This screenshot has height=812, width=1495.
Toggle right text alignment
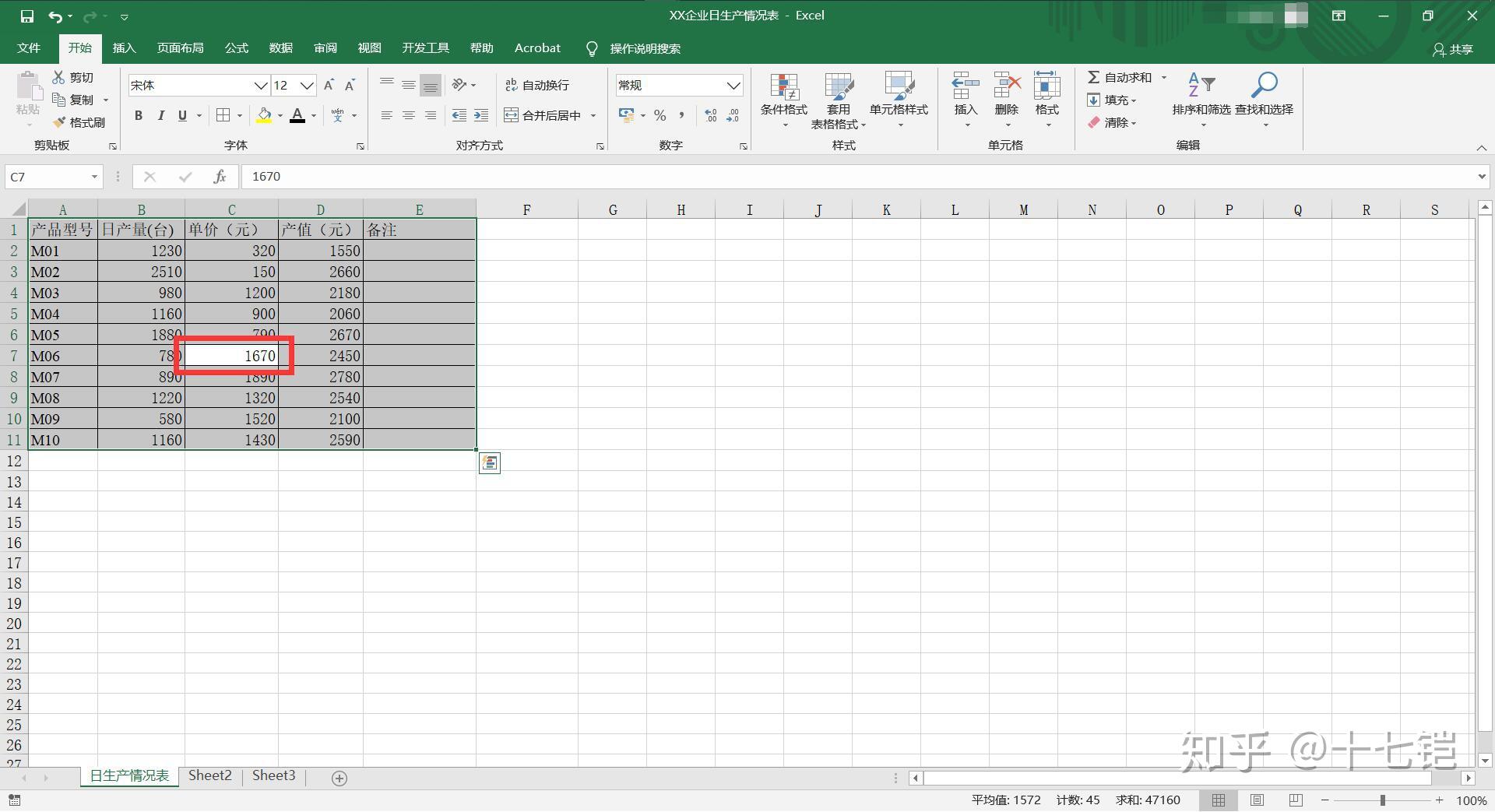point(431,115)
